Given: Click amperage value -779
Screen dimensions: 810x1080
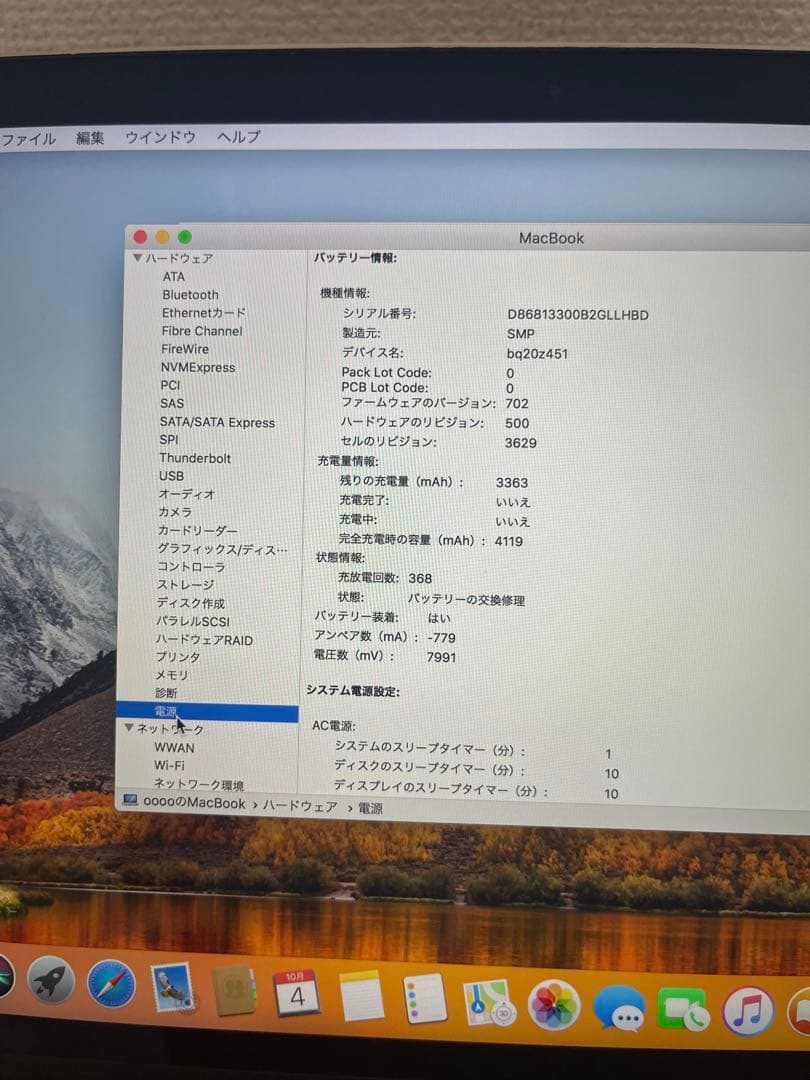Looking at the screenshot, I should tap(441, 638).
